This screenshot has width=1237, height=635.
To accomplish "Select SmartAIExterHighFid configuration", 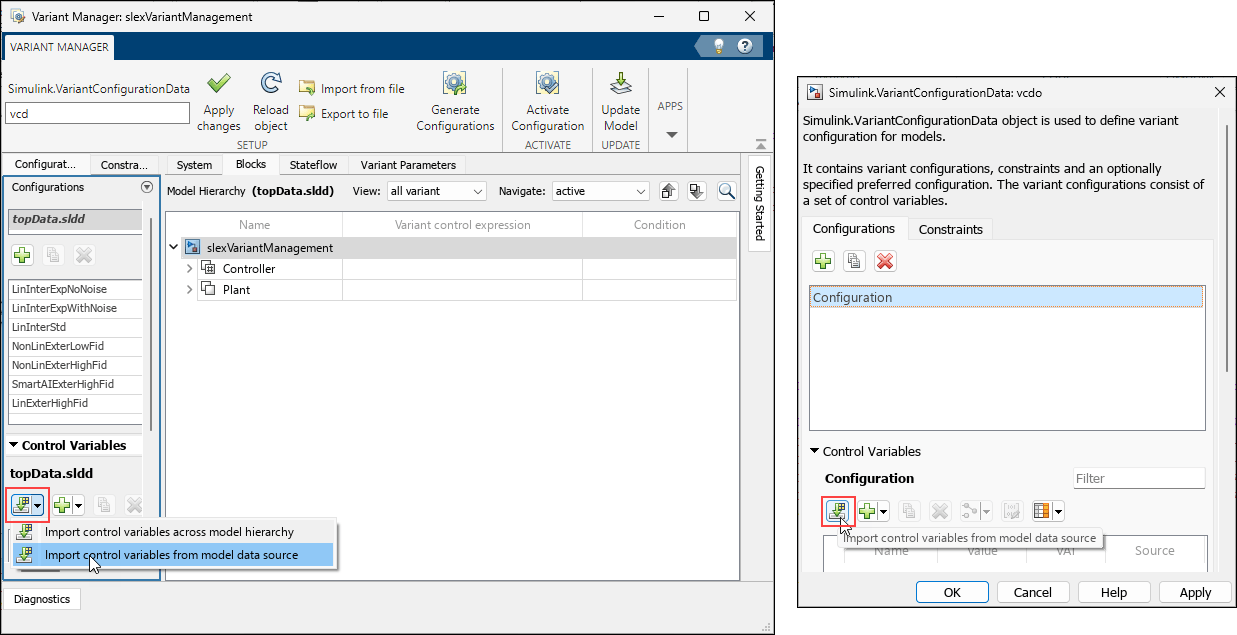I will (74, 384).
